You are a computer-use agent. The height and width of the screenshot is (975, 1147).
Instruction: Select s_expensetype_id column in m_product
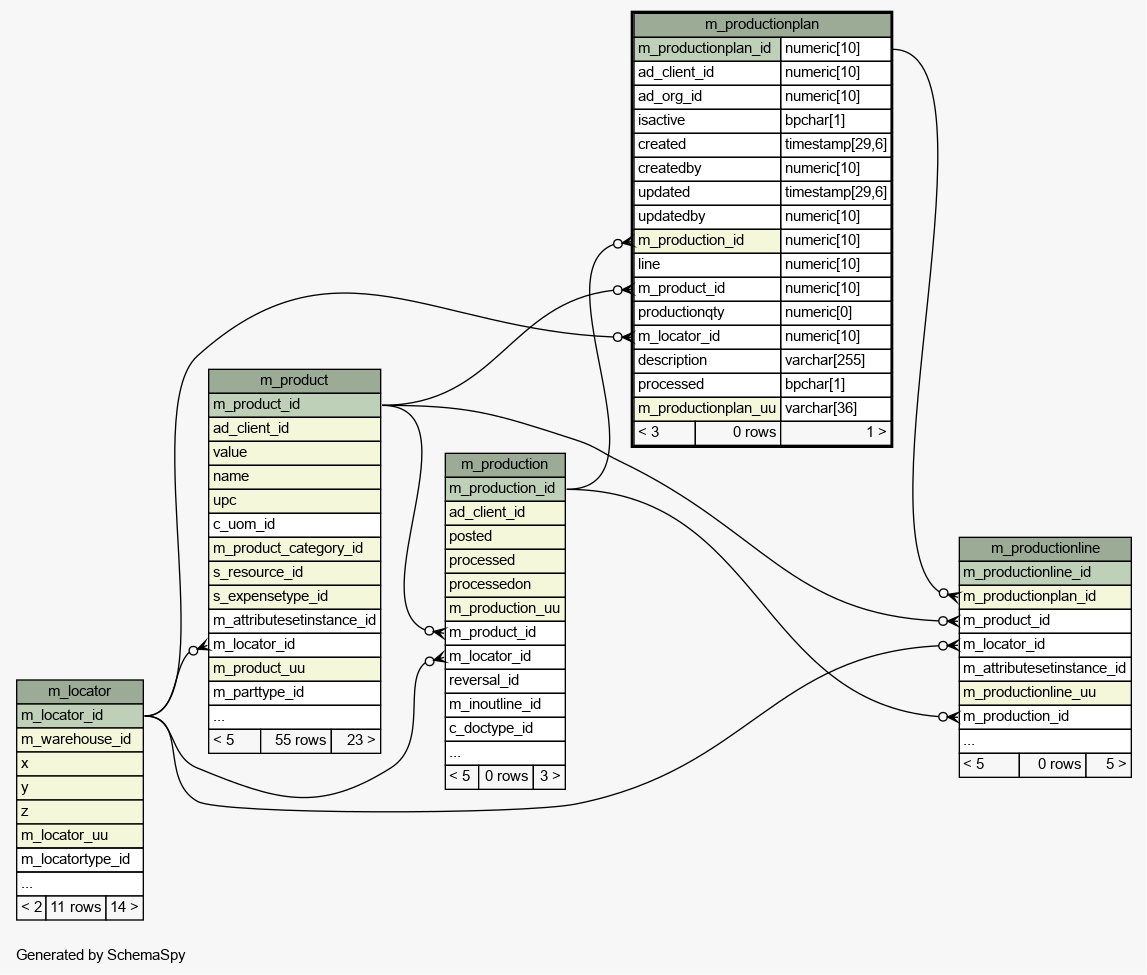tap(294, 597)
